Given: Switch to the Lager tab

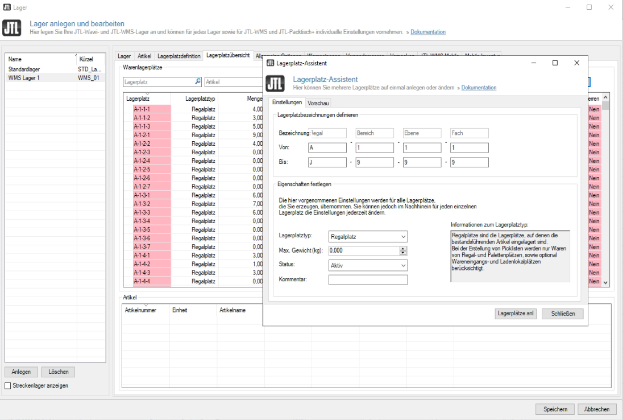Looking at the screenshot, I should (x=124, y=56).
